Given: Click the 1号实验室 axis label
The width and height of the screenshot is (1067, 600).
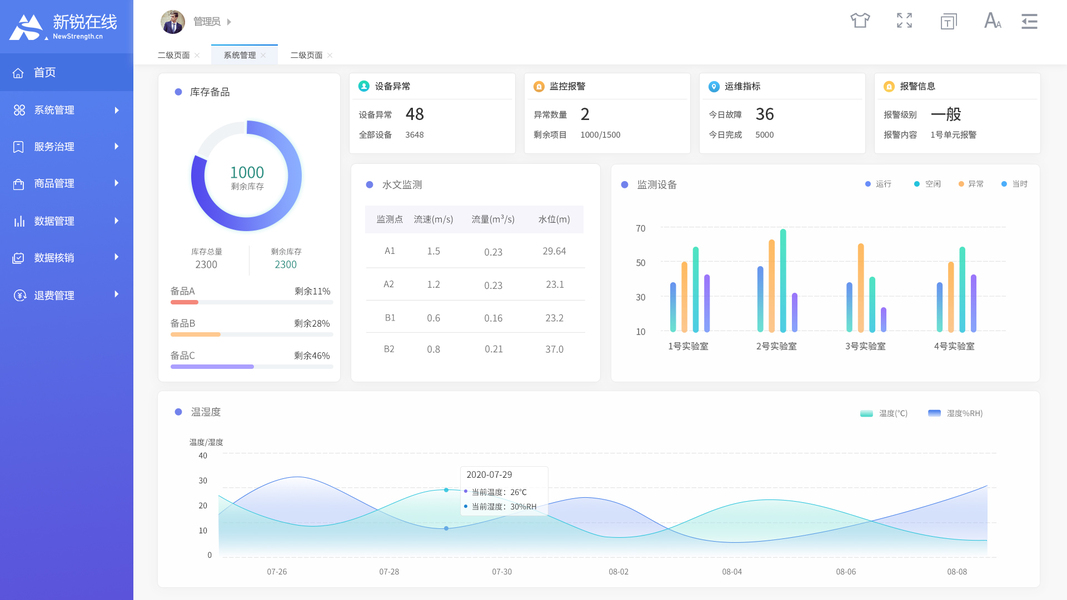Looking at the screenshot, I should pyautogui.click(x=688, y=346).
